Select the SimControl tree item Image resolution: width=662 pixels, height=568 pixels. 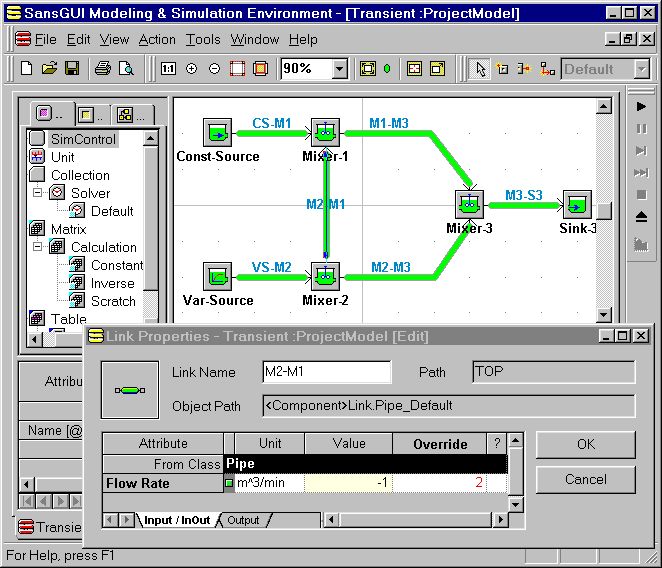pos(82,139)
